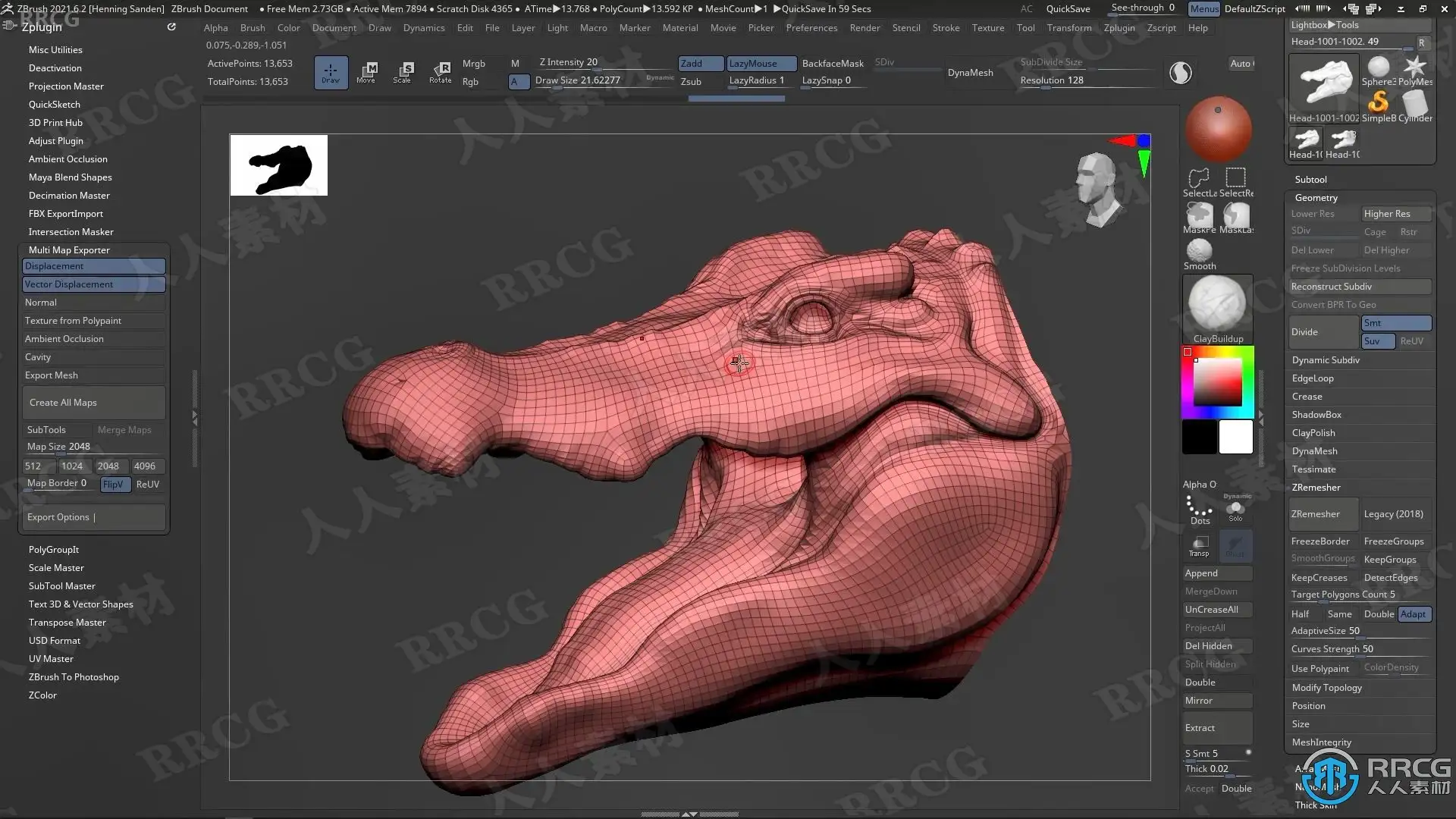Select the SimpleBrush tool icon
This screenshot has width=1456, height=819.
tap(1378, 103)
